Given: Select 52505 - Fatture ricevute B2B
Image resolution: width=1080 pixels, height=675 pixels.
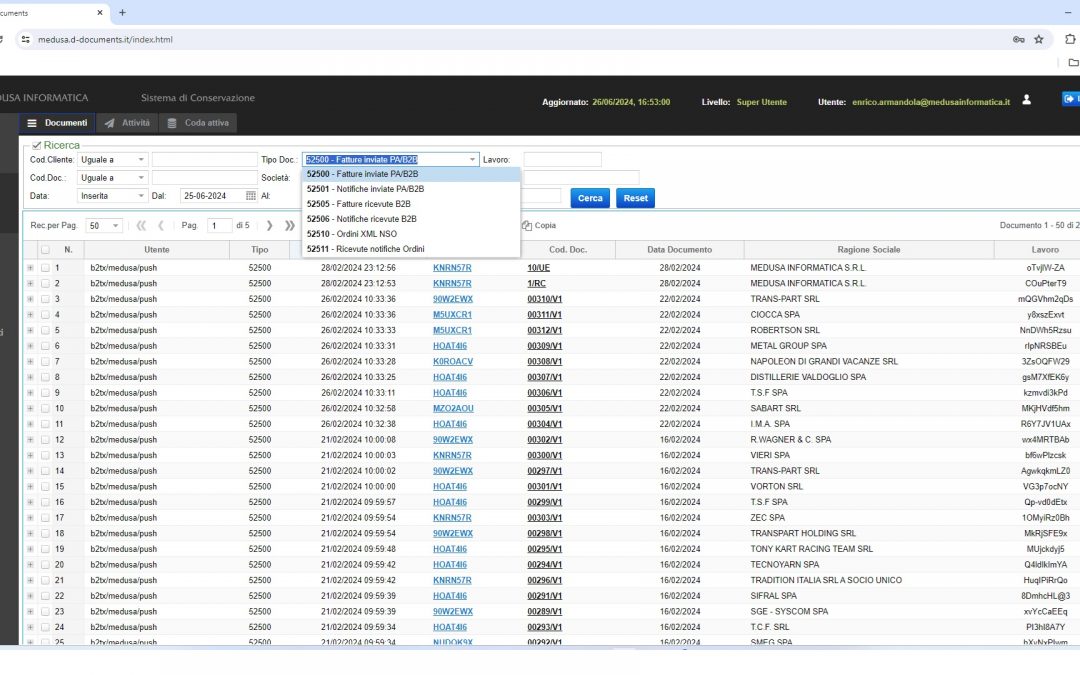Looking at the screenshot, I should (x=411, y=204).
